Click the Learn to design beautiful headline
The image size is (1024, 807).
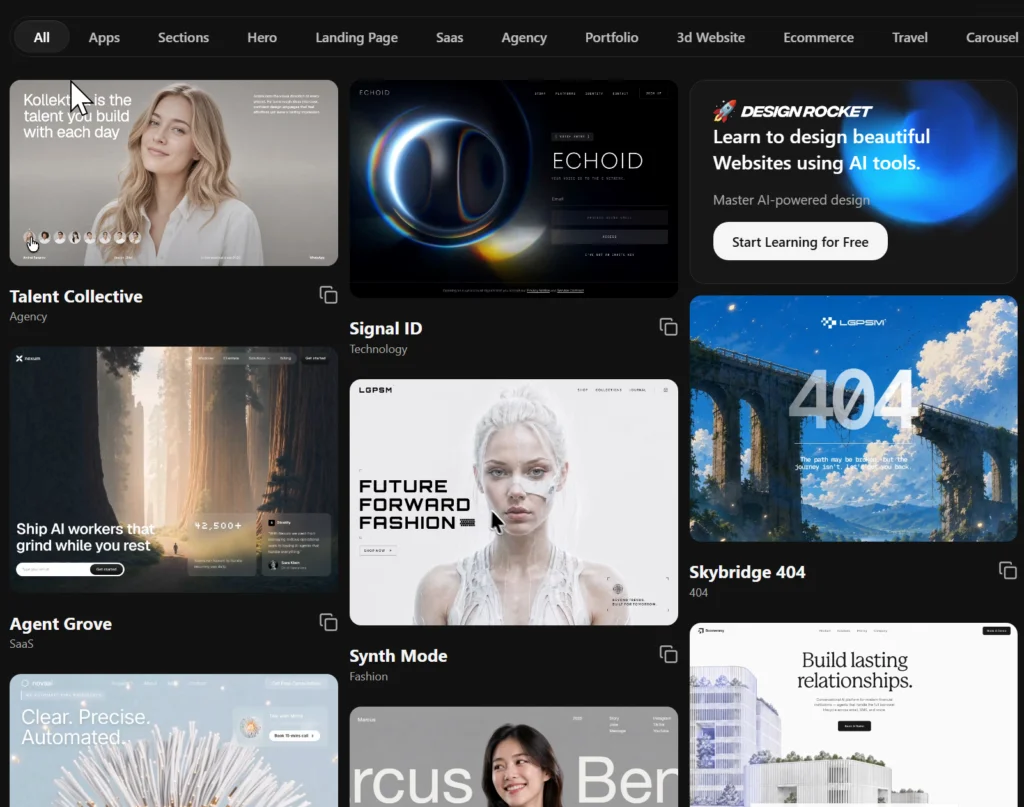pos(822,150)
